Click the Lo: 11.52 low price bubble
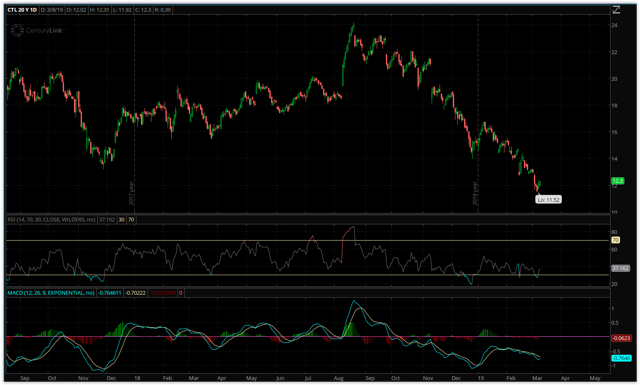 (x=548, y=200)
